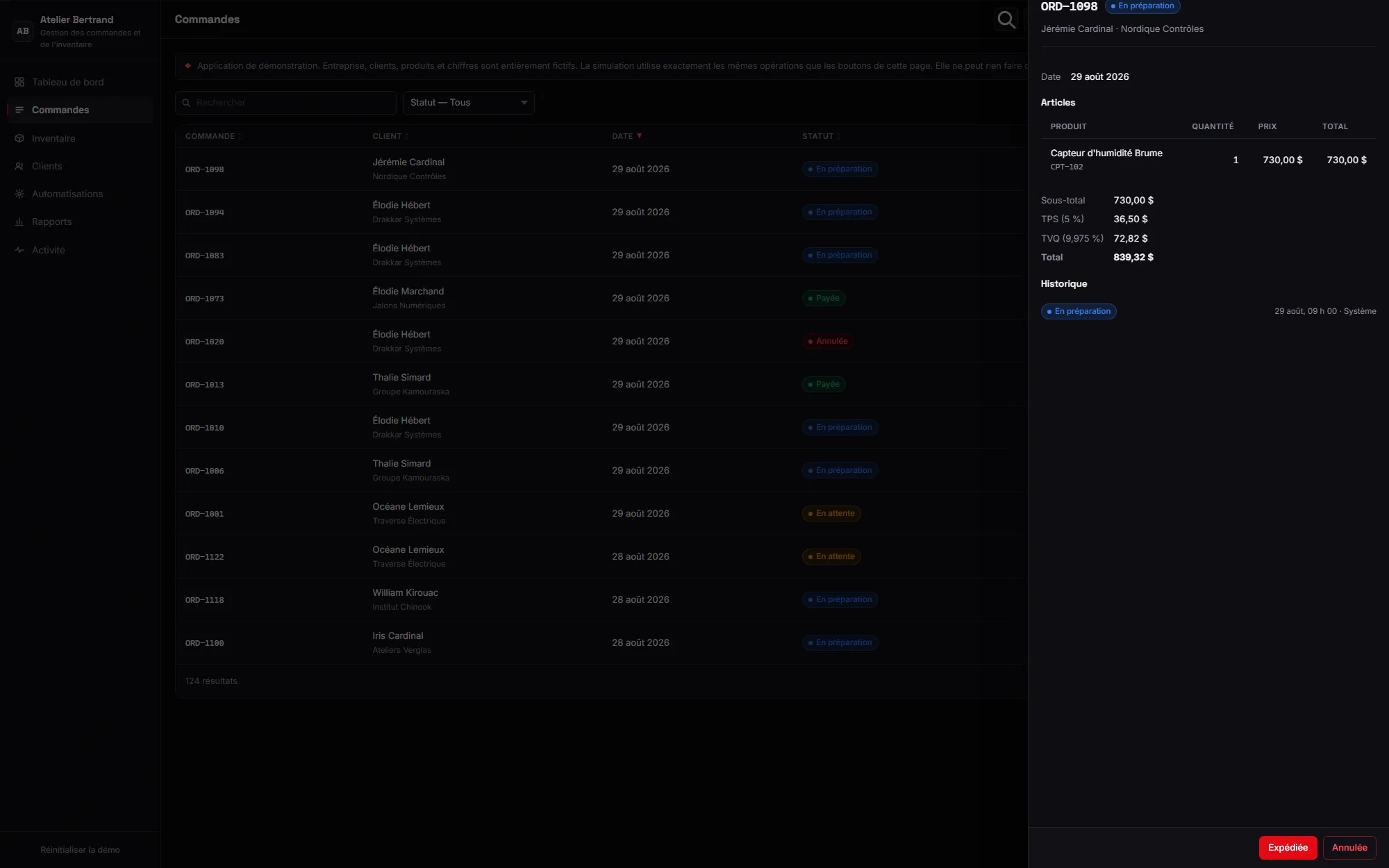The width and height of the screenshot is (1389, 868).
Task: Open Automatisations gear icon in sidebar
Action: [19, 194]
